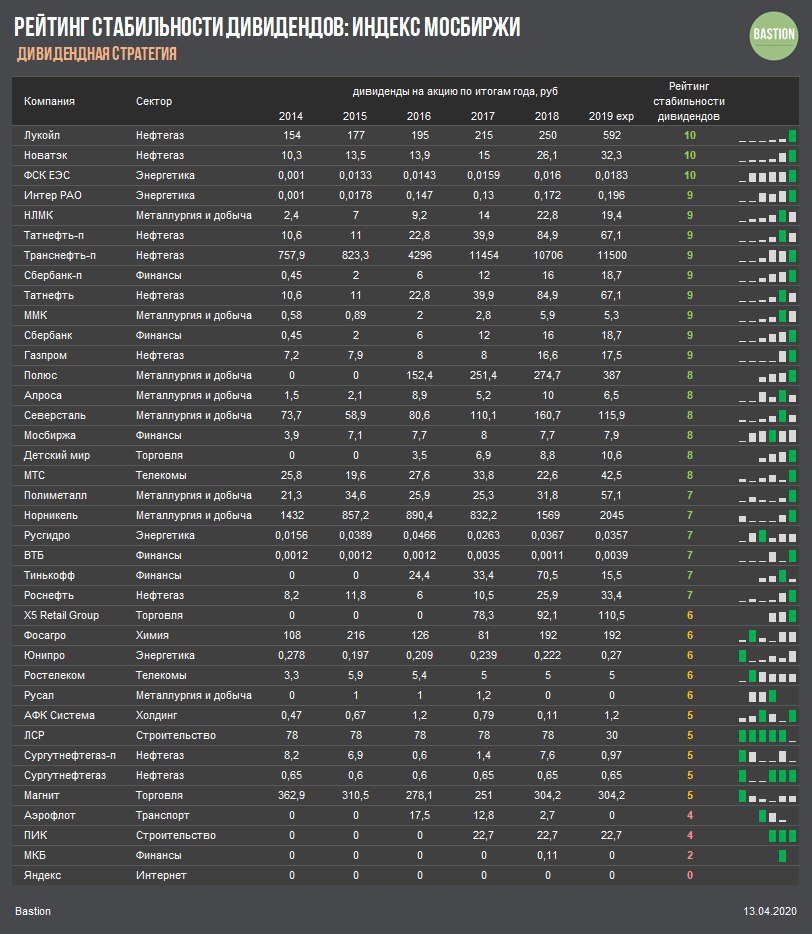Image resolution: width=812 pixels, height=934 pixels.
Task: Click the Химия sector cell
Action: pyautogui.click(x=152, y=636)
